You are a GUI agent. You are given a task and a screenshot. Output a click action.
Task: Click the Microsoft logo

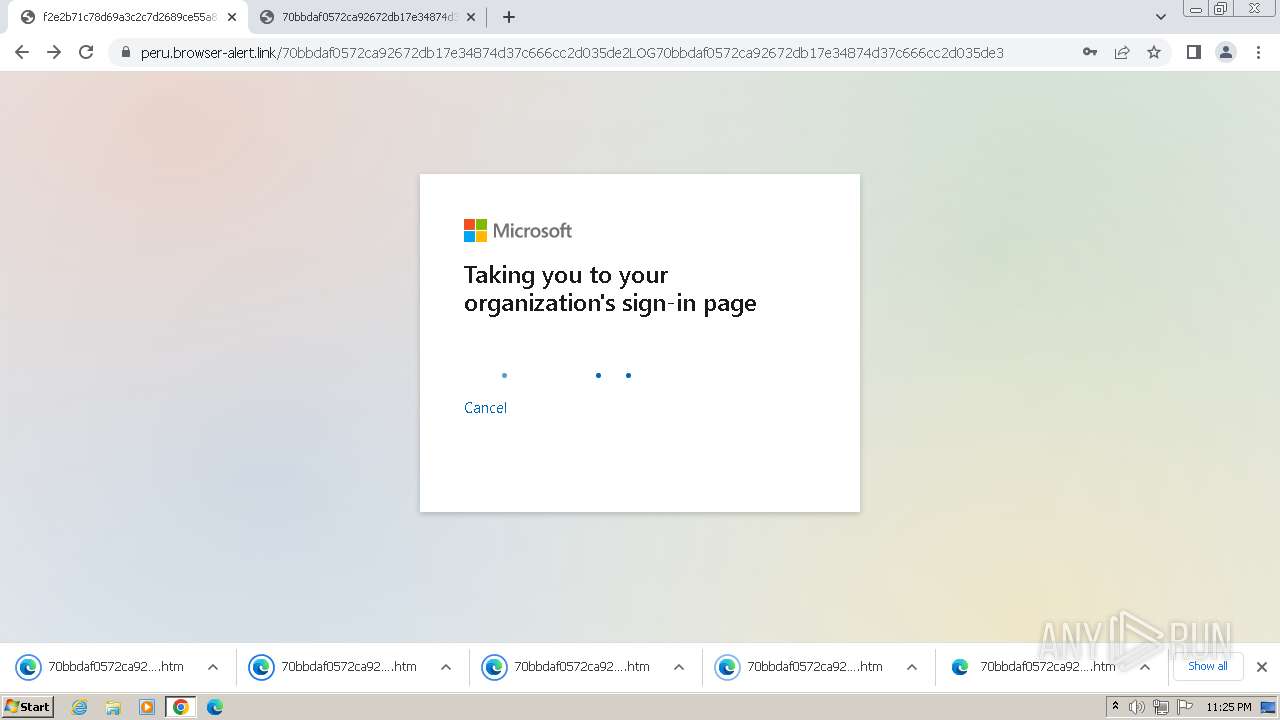(518, 231)
